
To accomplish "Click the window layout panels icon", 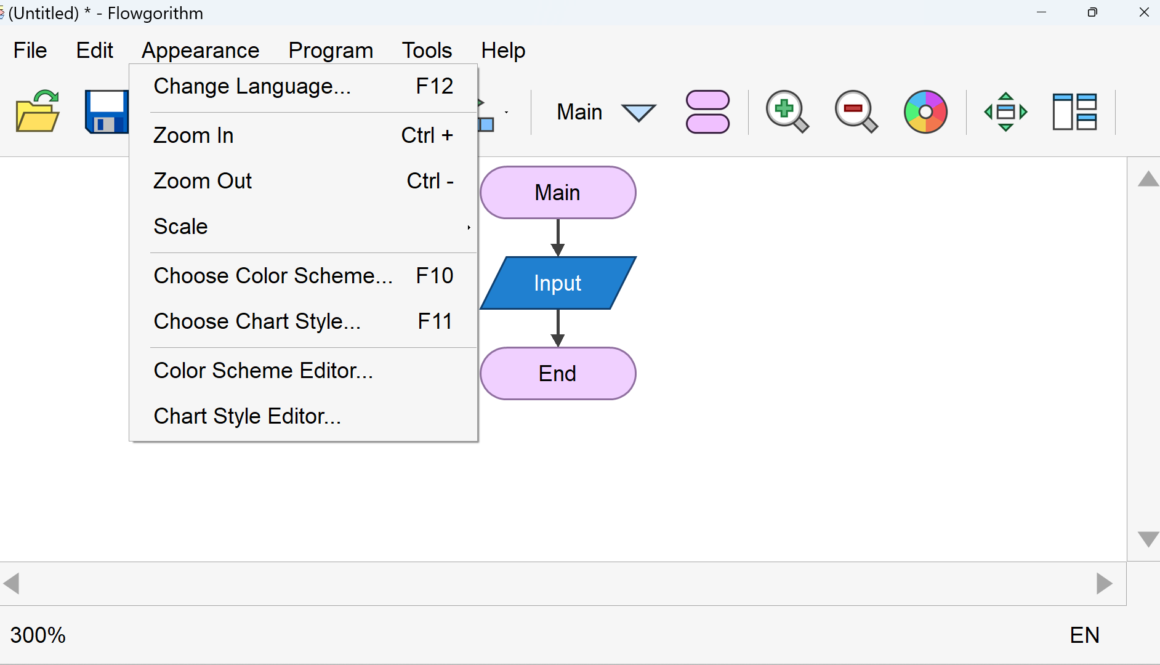I will (1074, 112).
